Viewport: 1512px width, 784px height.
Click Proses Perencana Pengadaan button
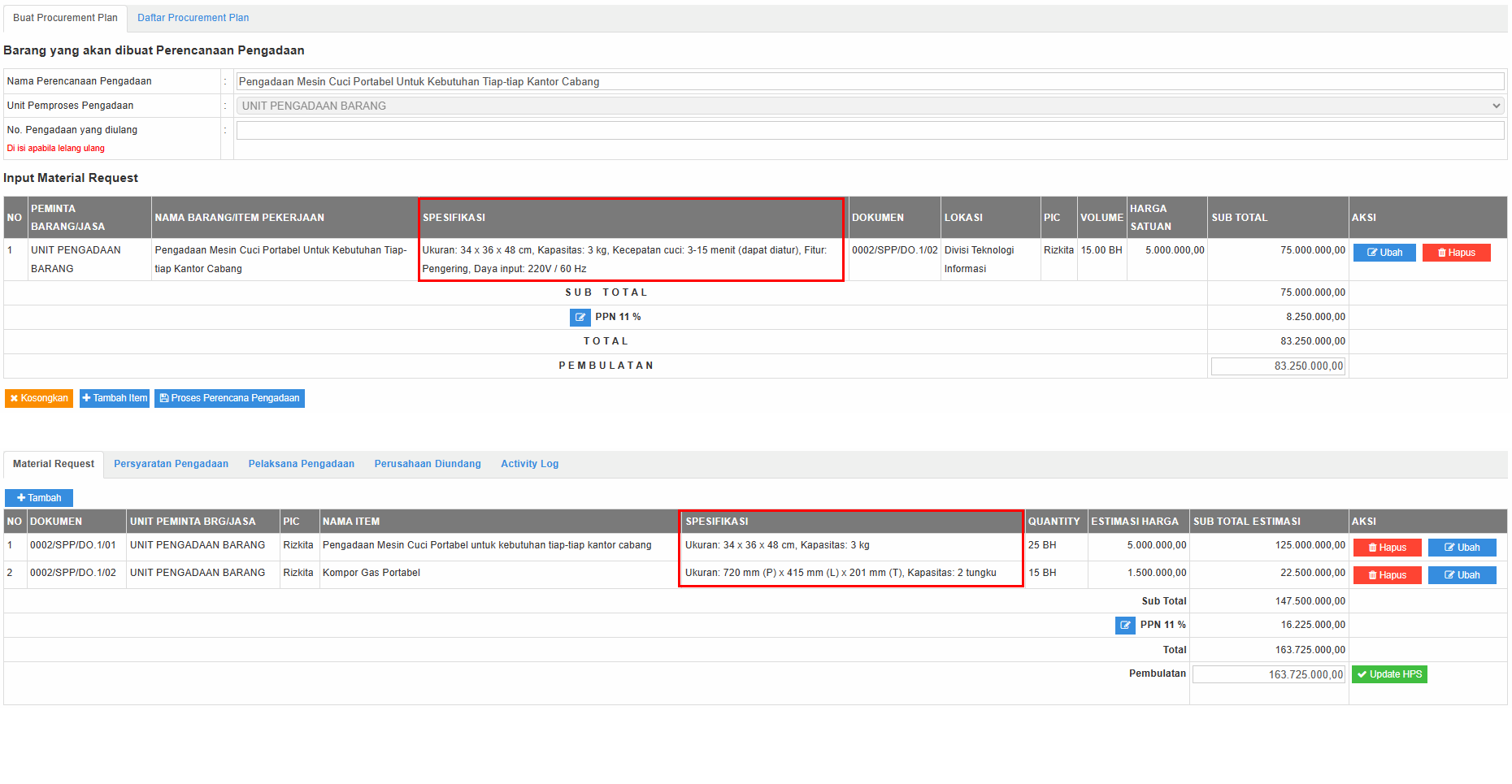229,398
